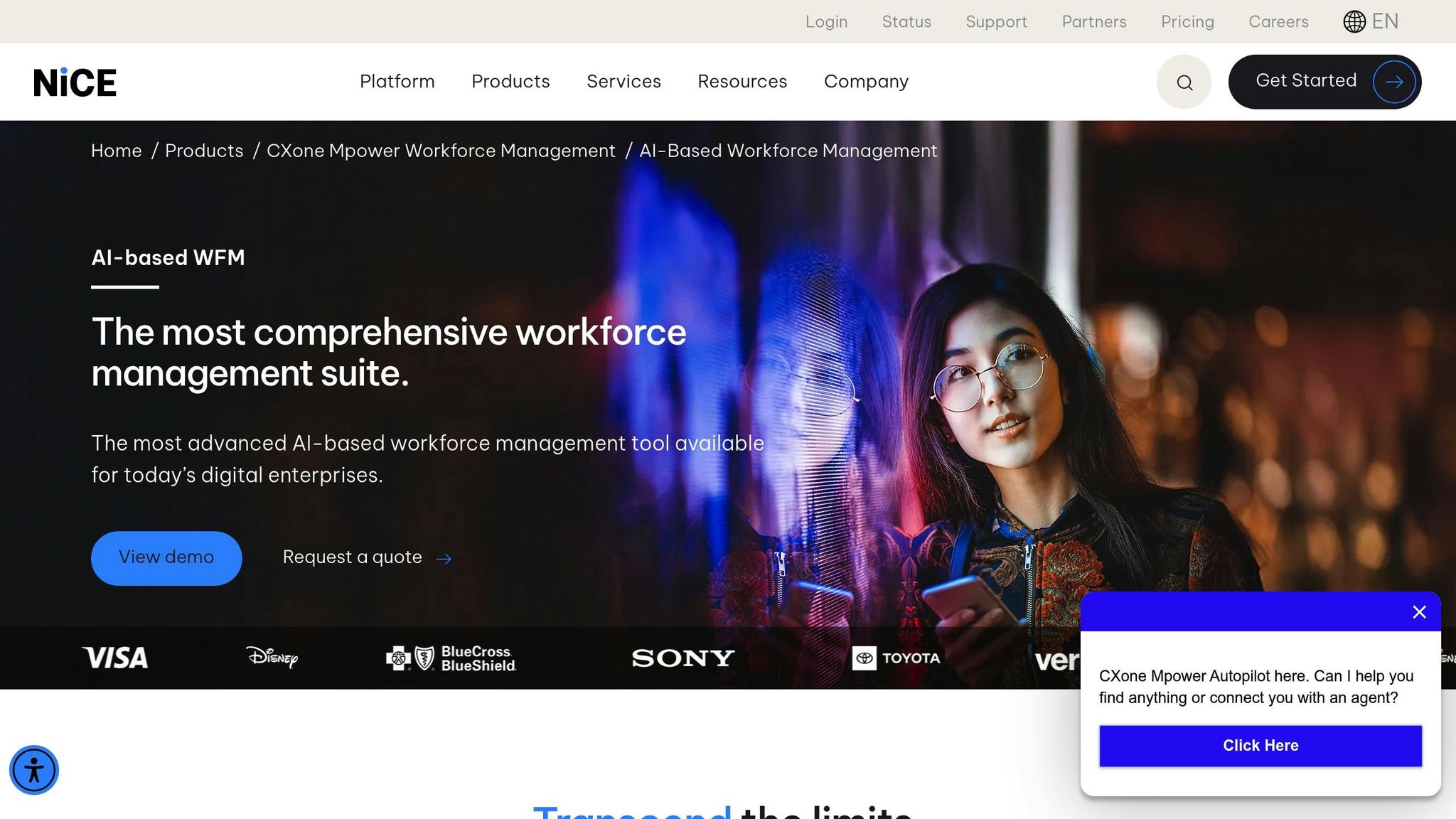Click AI-Based Workforce Management breadcrumb
Screen dimensions: 1456x819
click(788, 151)
